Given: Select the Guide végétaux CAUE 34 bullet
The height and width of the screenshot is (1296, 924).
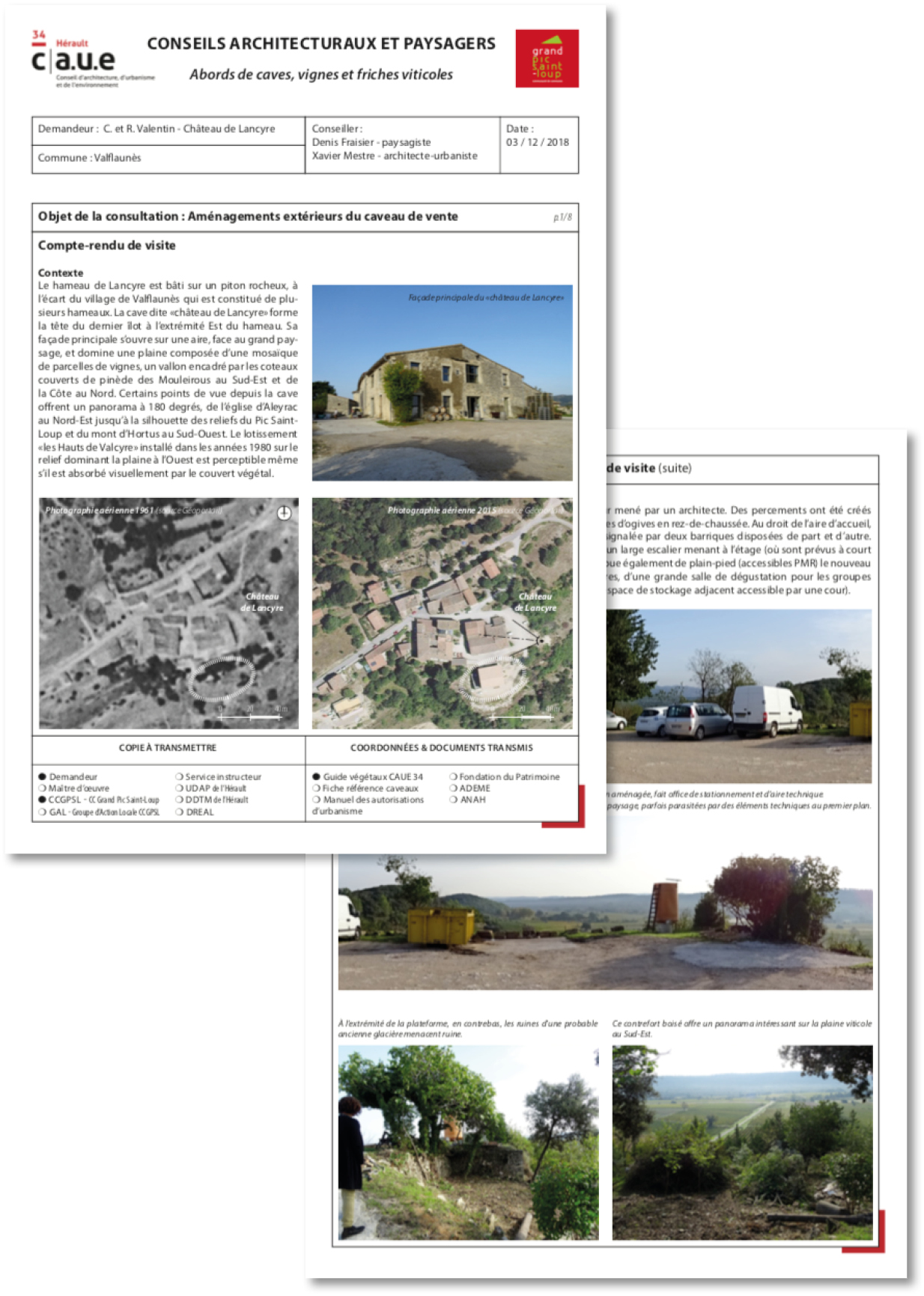Looking at the screenshot, I should tap(317, 777).
